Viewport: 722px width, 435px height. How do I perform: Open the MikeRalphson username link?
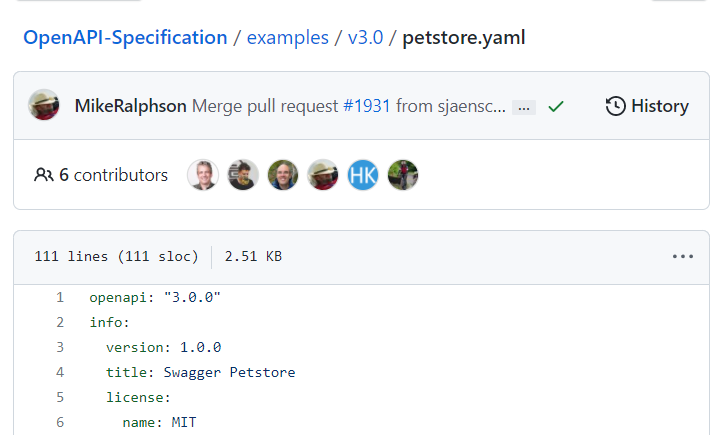click(x=130, y=106)
